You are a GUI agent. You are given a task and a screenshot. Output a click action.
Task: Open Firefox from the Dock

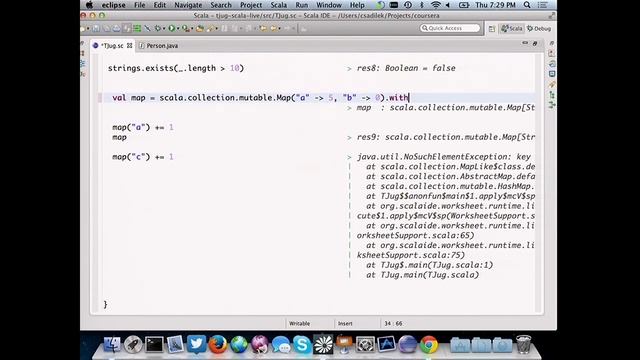tap(218, 344)
